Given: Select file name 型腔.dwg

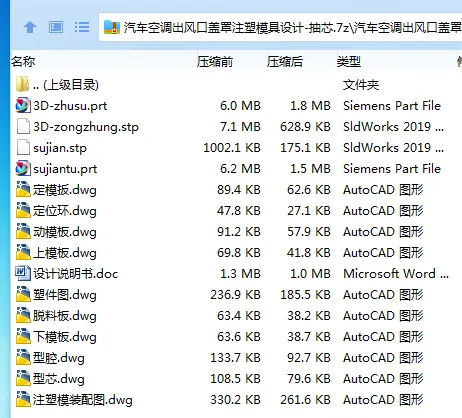Looking at the screenshot, I should [x=59, y=358].
